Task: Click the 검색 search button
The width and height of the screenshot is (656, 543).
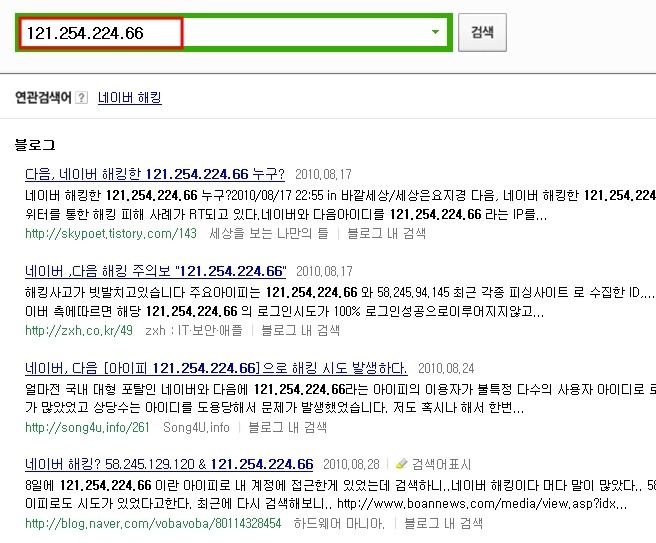Action: click(482, 32)
